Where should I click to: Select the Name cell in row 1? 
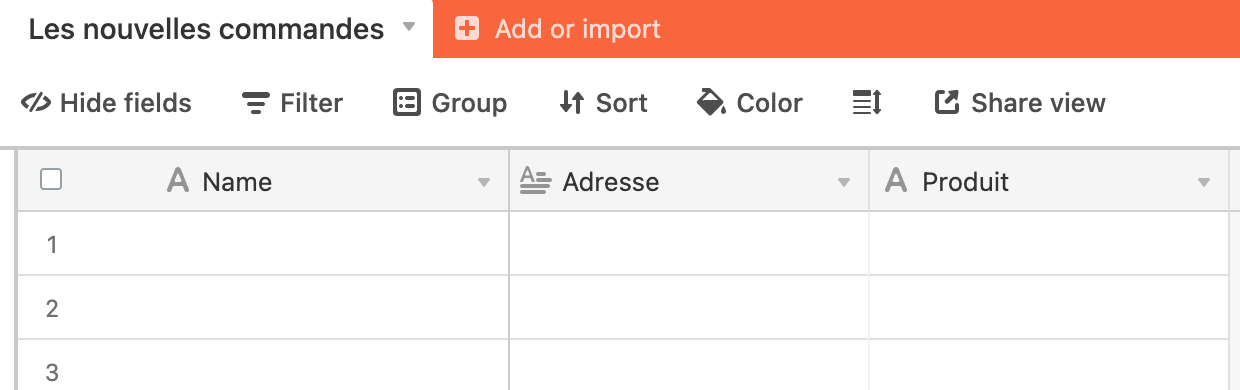coord(295,243)
